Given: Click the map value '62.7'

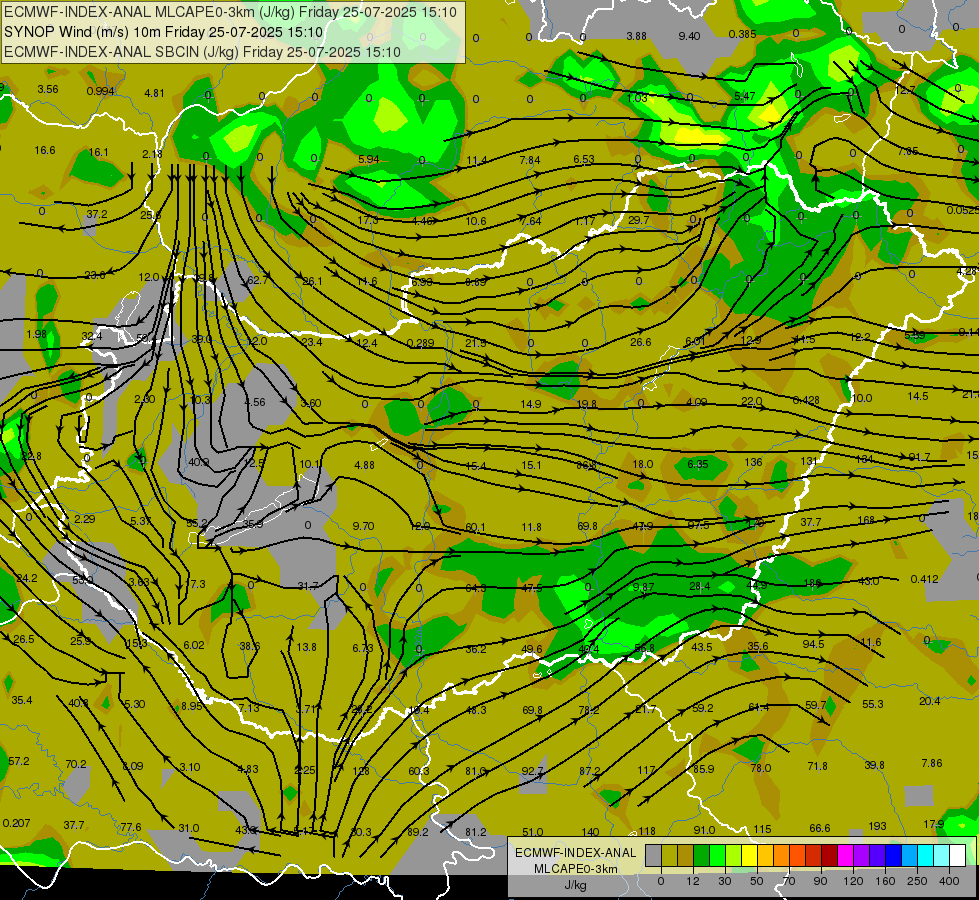Looking at the screenshot, I should pyautogui.click(x=257, y=280).
